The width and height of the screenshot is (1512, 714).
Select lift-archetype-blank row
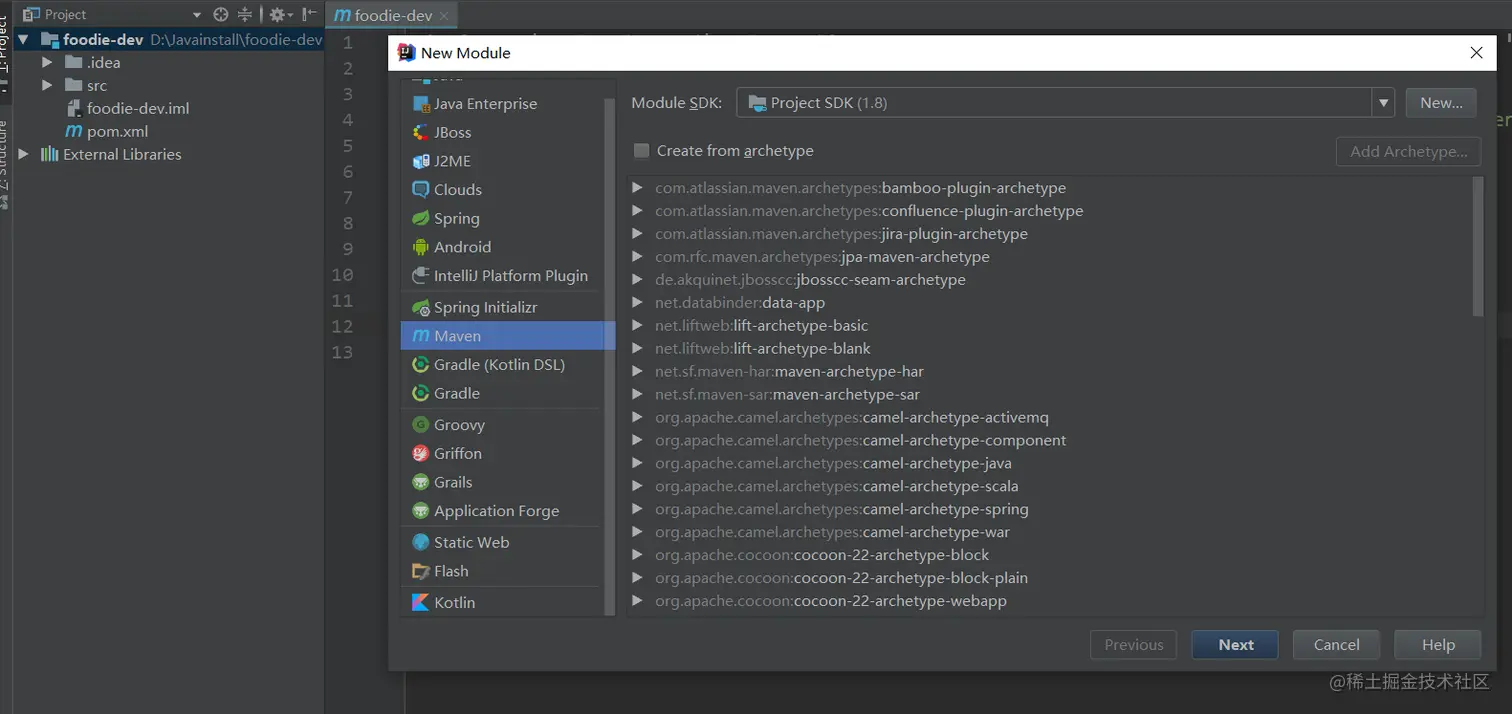tap(1050, 349)
